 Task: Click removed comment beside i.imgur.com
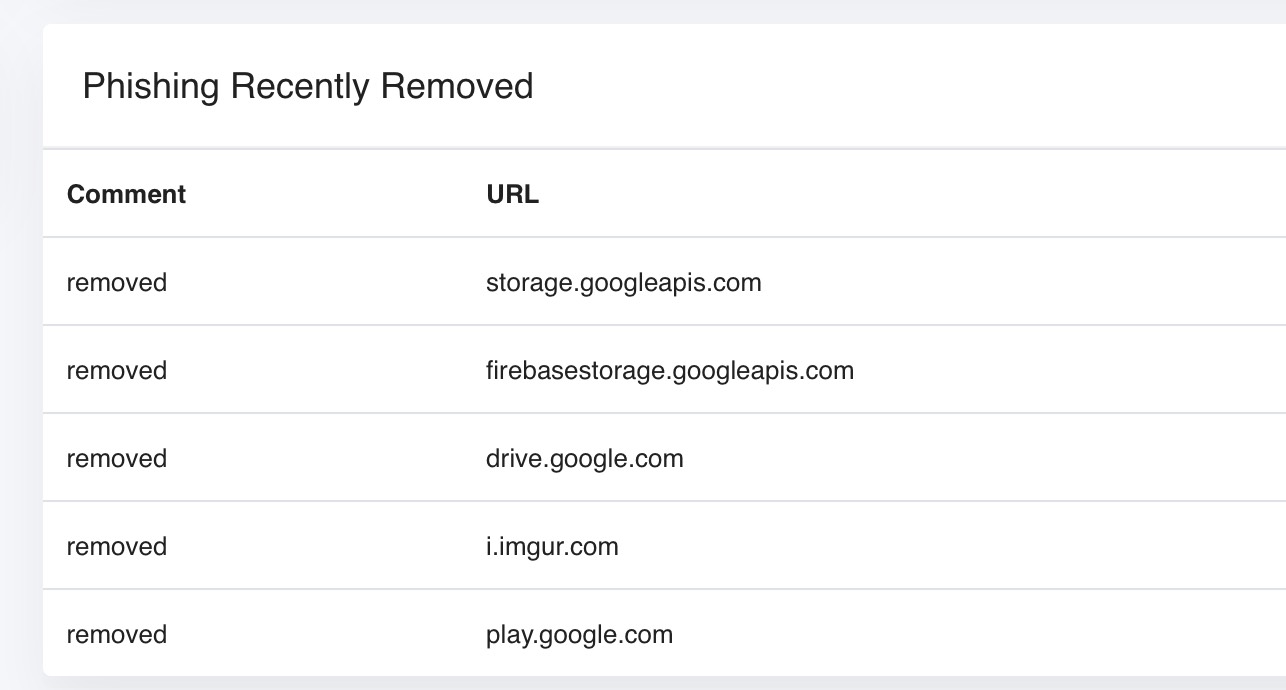pyautogui.click(x=117, y=547)
